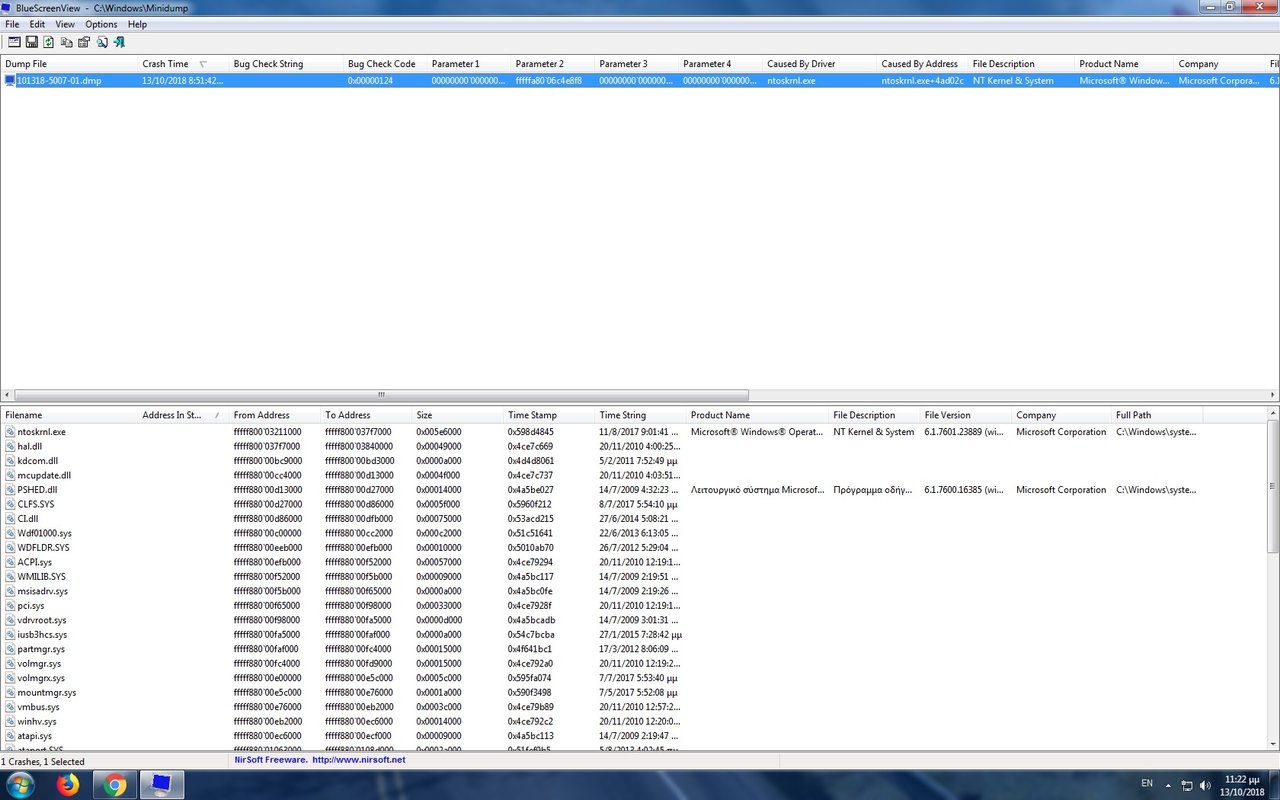Open the Edit menu

pos(37,24)
